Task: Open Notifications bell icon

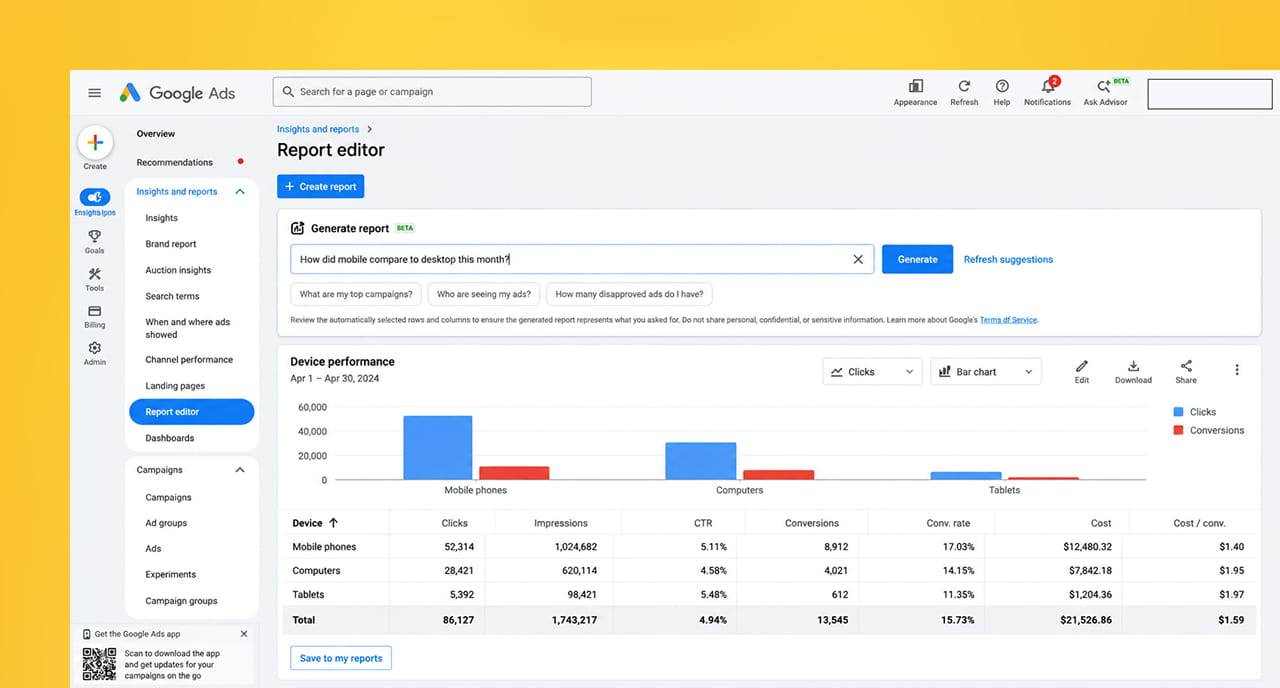Action: coord(1048,86)
